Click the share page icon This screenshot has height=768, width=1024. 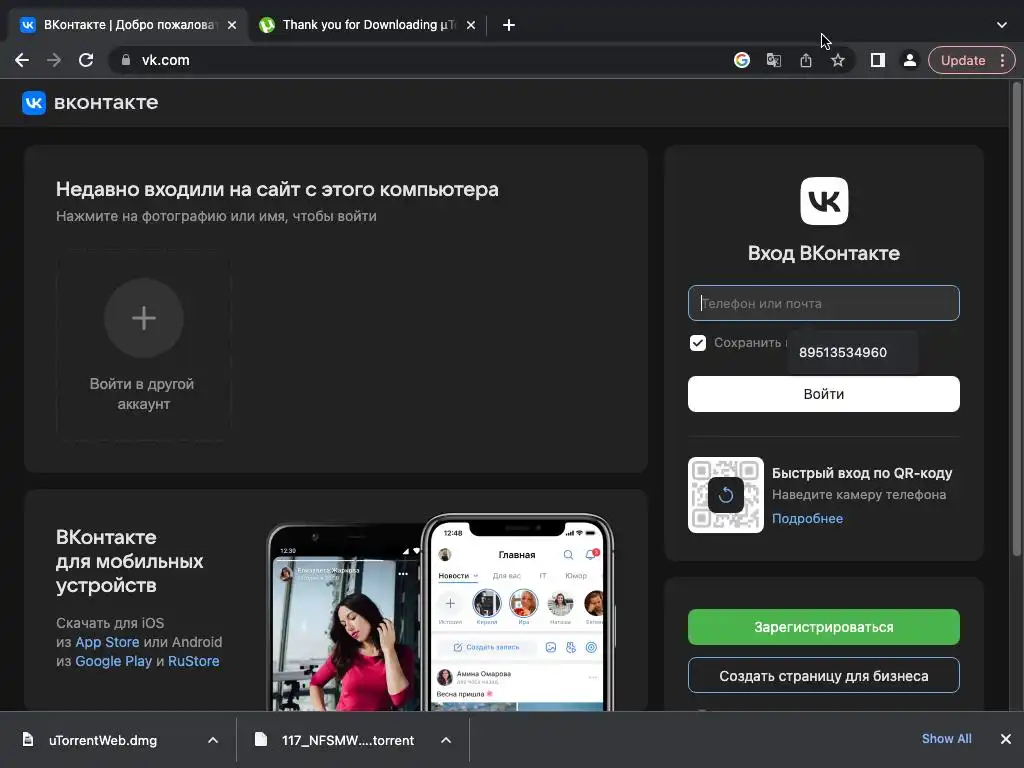pyautogui.click(x=806, y=60)
